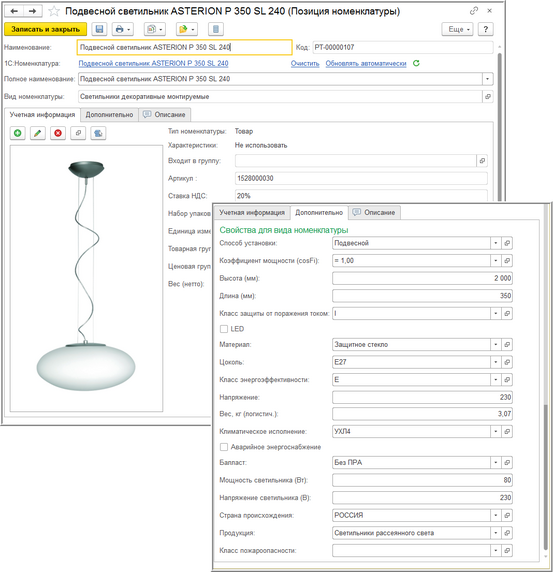Close the item form window
Viewport: 553px width, 572px height.
(490, 11)
